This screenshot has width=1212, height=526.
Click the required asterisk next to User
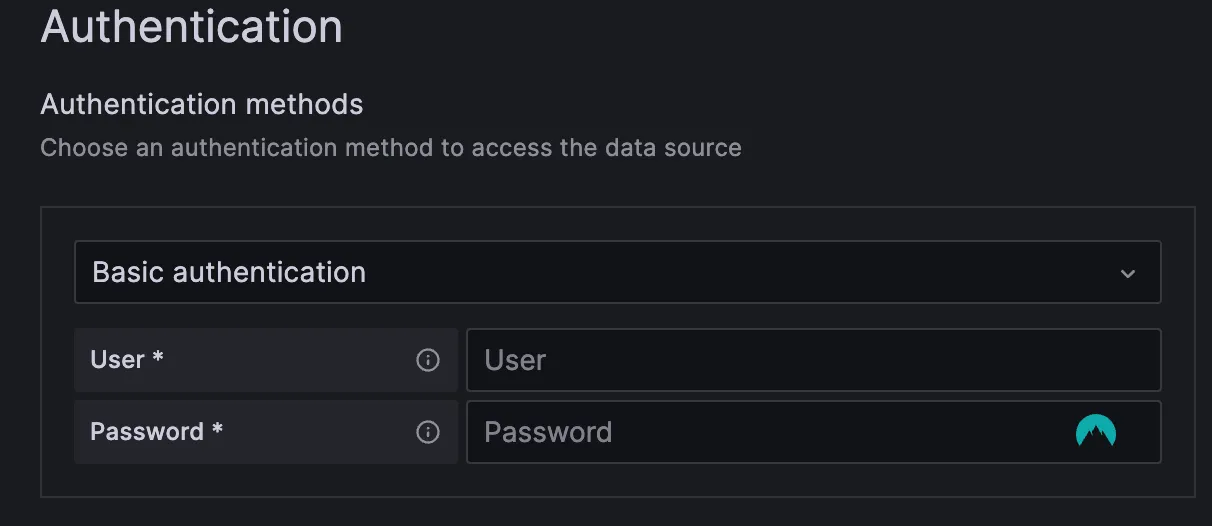(158, 360)
